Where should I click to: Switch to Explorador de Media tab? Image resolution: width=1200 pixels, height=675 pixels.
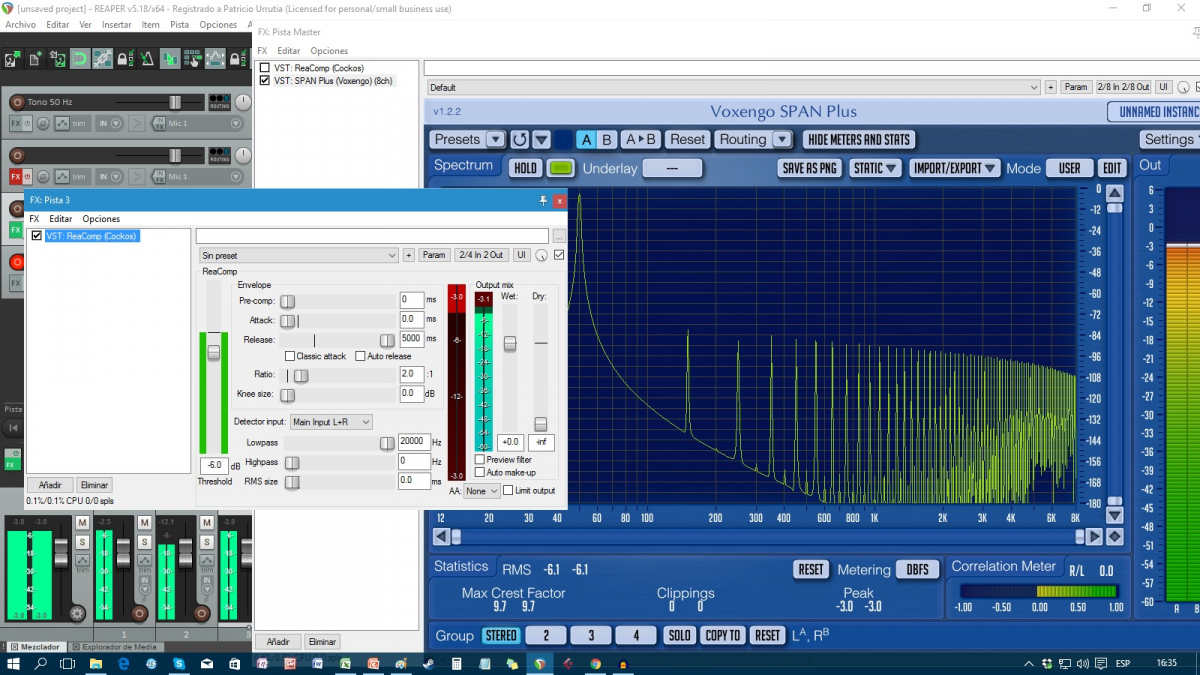pyautogui.click(x=117, y=647)
